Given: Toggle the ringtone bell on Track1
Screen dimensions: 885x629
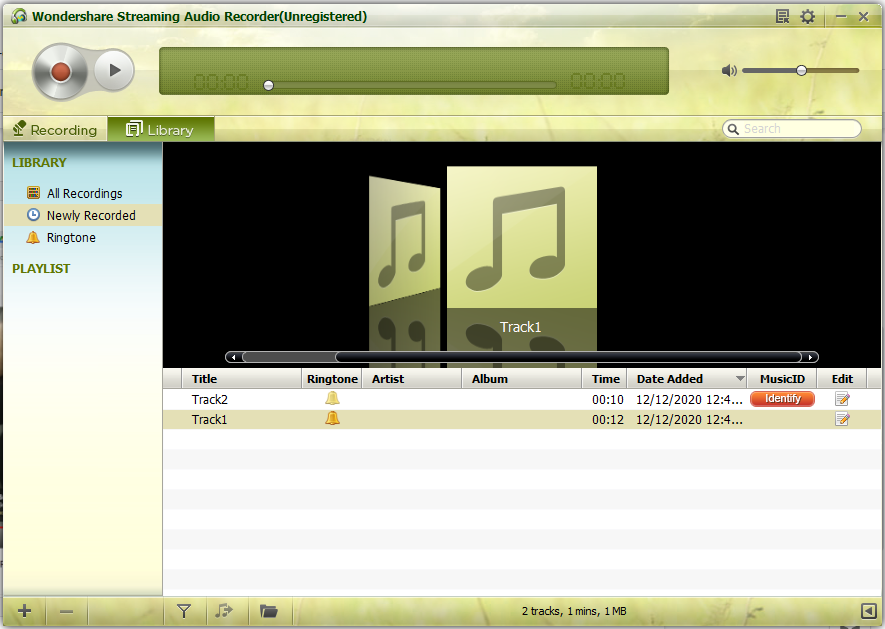Looking at the screenshot, I should tap(332, 419).
